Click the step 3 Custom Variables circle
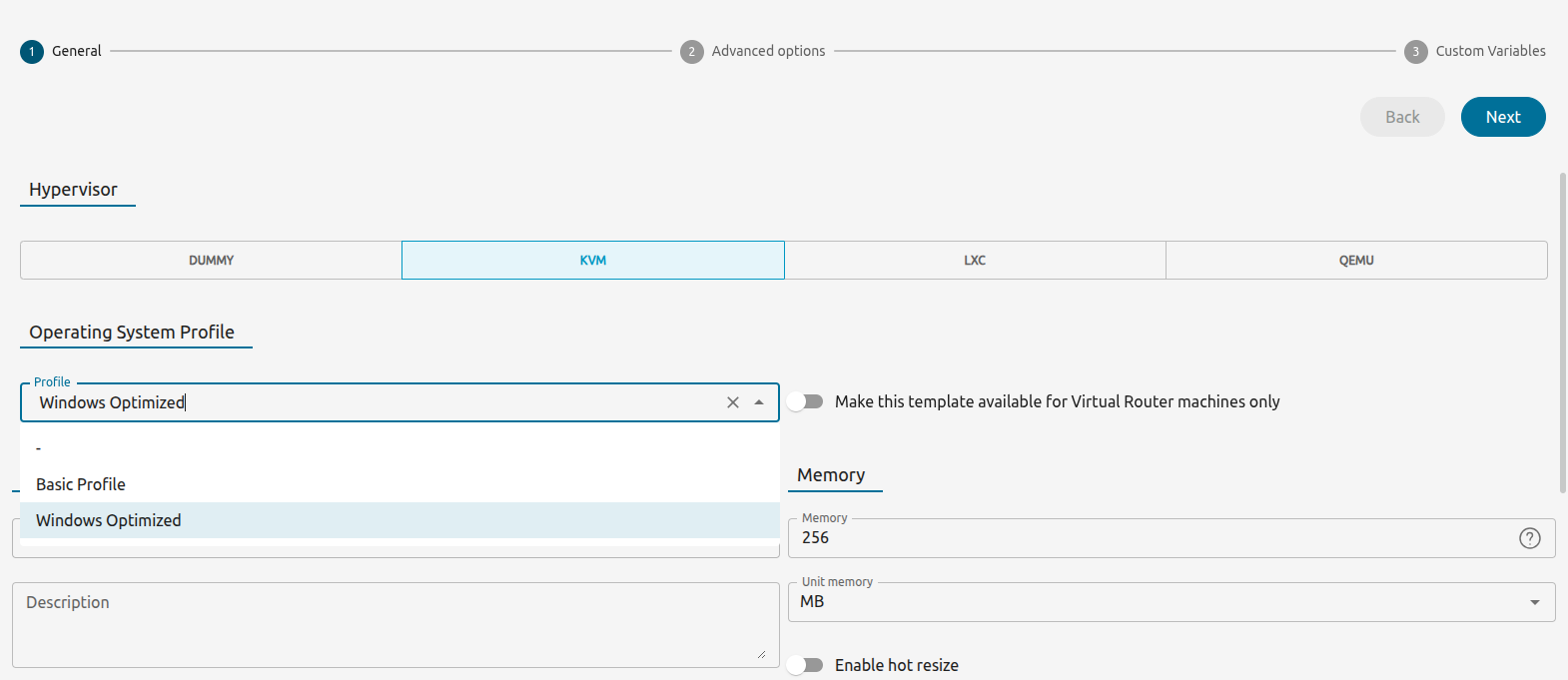This screenshot has width=1568, height=680. point(1415,52)
